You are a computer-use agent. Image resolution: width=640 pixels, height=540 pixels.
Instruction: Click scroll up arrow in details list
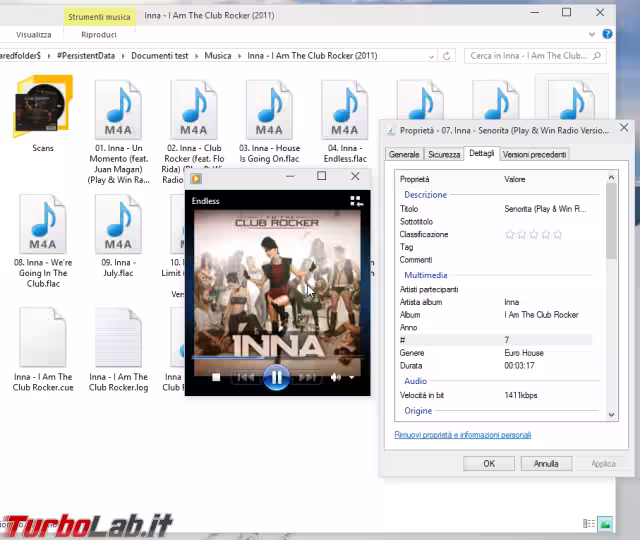click(611, 177)
